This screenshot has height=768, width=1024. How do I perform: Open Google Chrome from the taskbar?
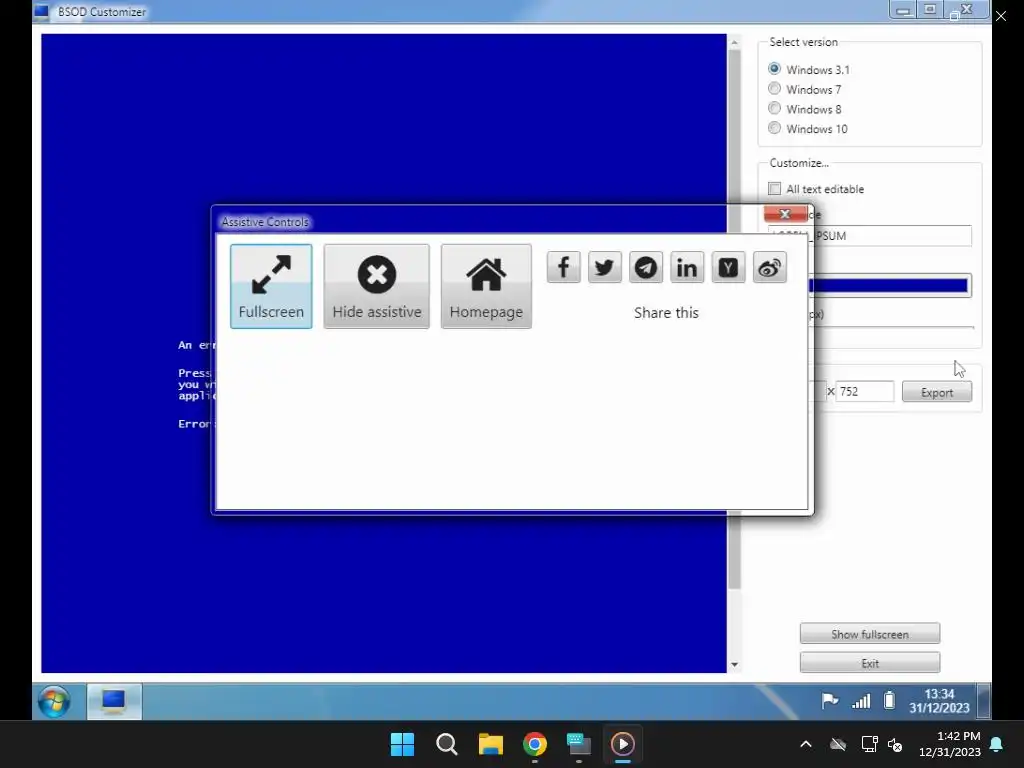[x=535, y=744]
